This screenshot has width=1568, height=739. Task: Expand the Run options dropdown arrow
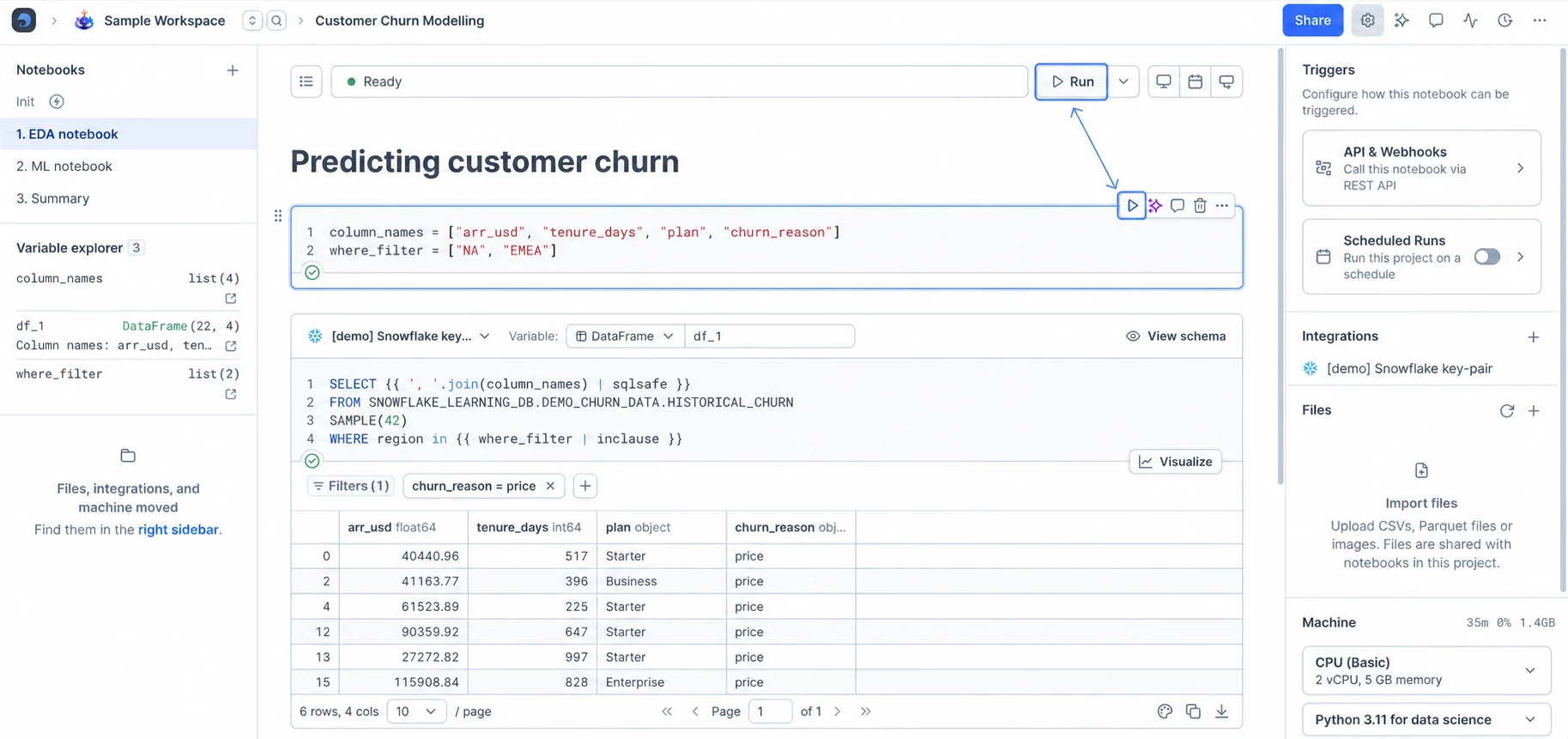(x=1123, y=82)
